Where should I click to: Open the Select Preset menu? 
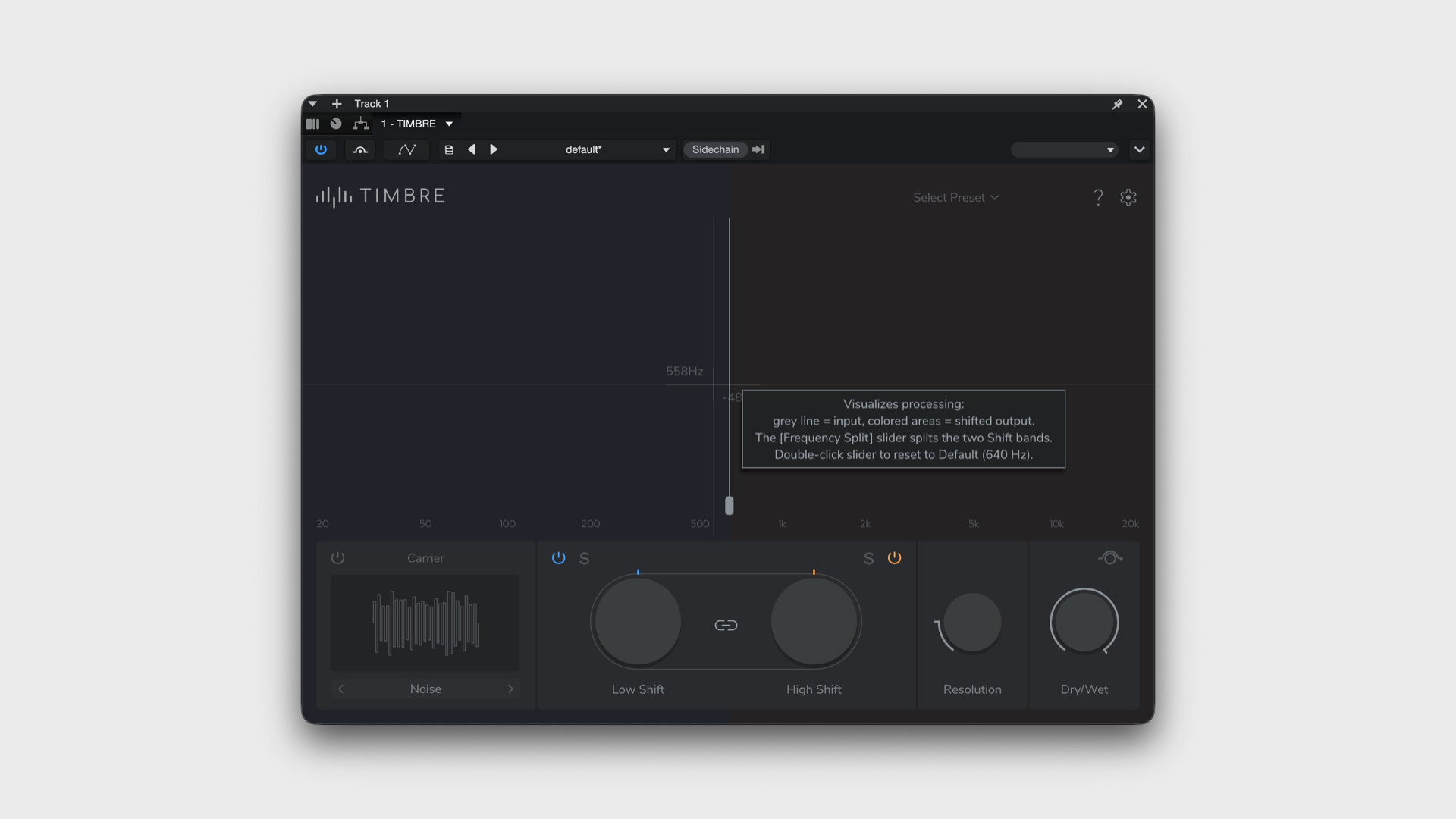pyautogui.click(x=955, y=197)
